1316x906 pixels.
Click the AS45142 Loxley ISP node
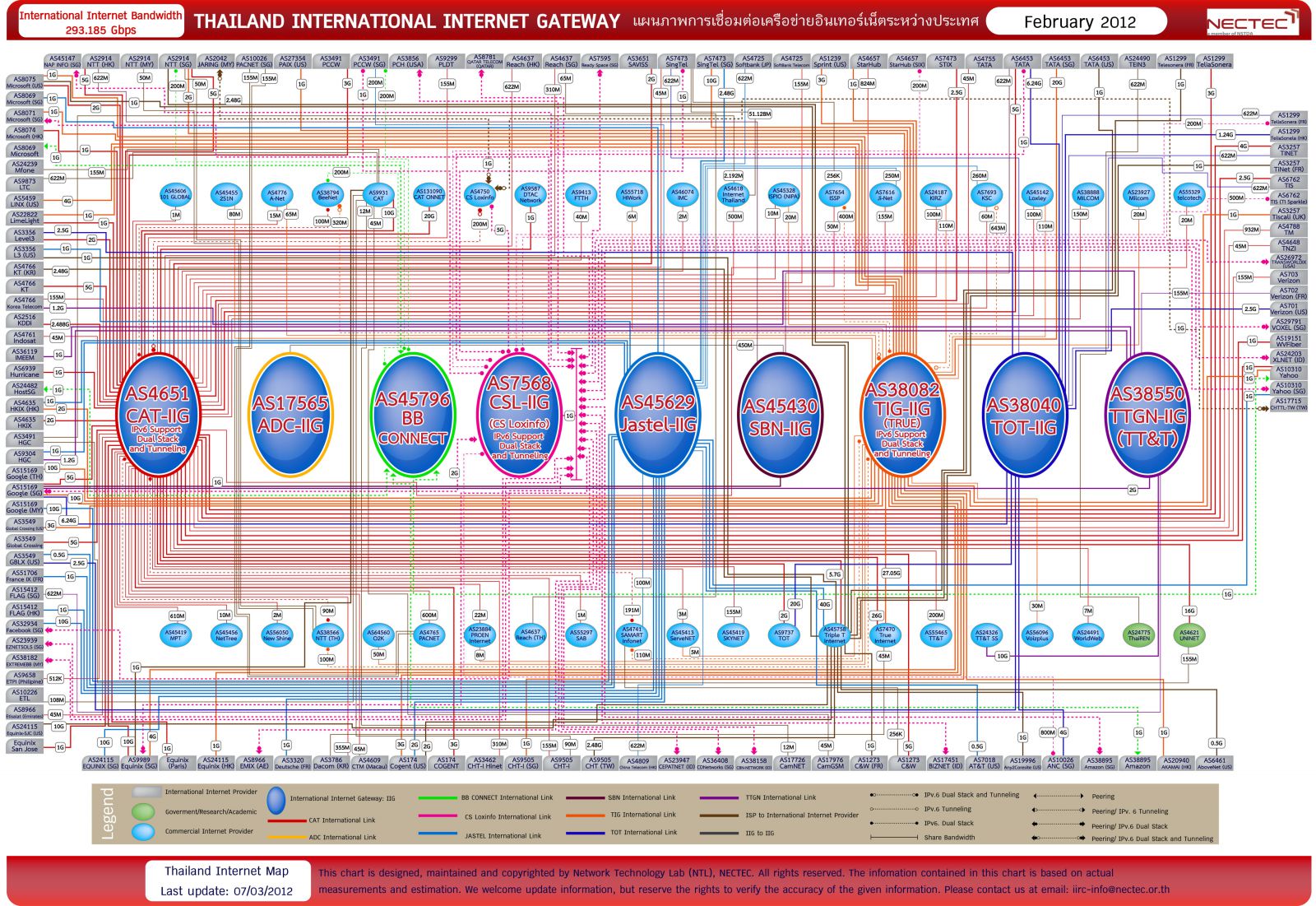[1037, 195]
